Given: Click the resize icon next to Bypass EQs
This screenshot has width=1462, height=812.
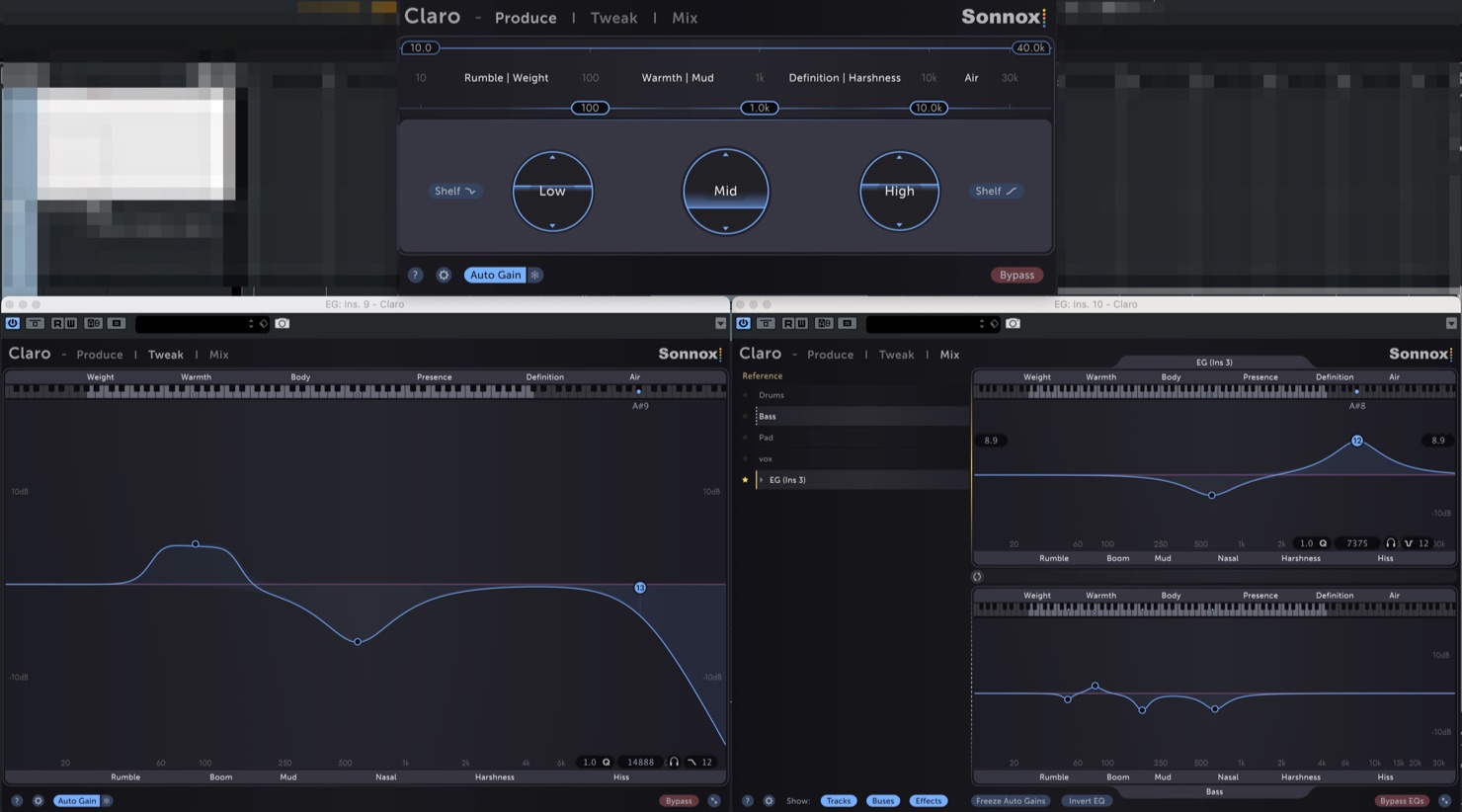Looking at the screenshot, I should [x=1445, y=800].
